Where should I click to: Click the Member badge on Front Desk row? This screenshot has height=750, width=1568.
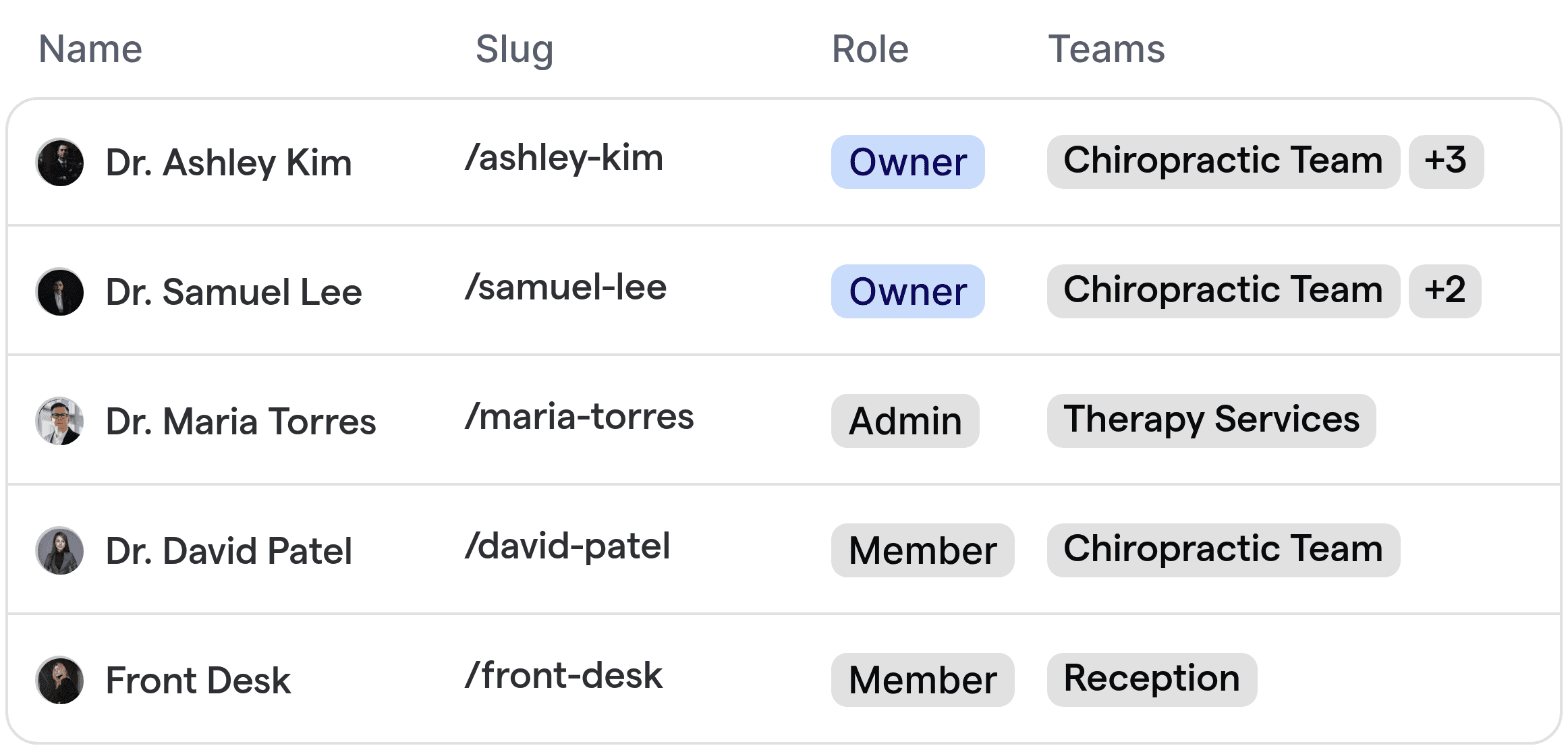click(922, 680)
